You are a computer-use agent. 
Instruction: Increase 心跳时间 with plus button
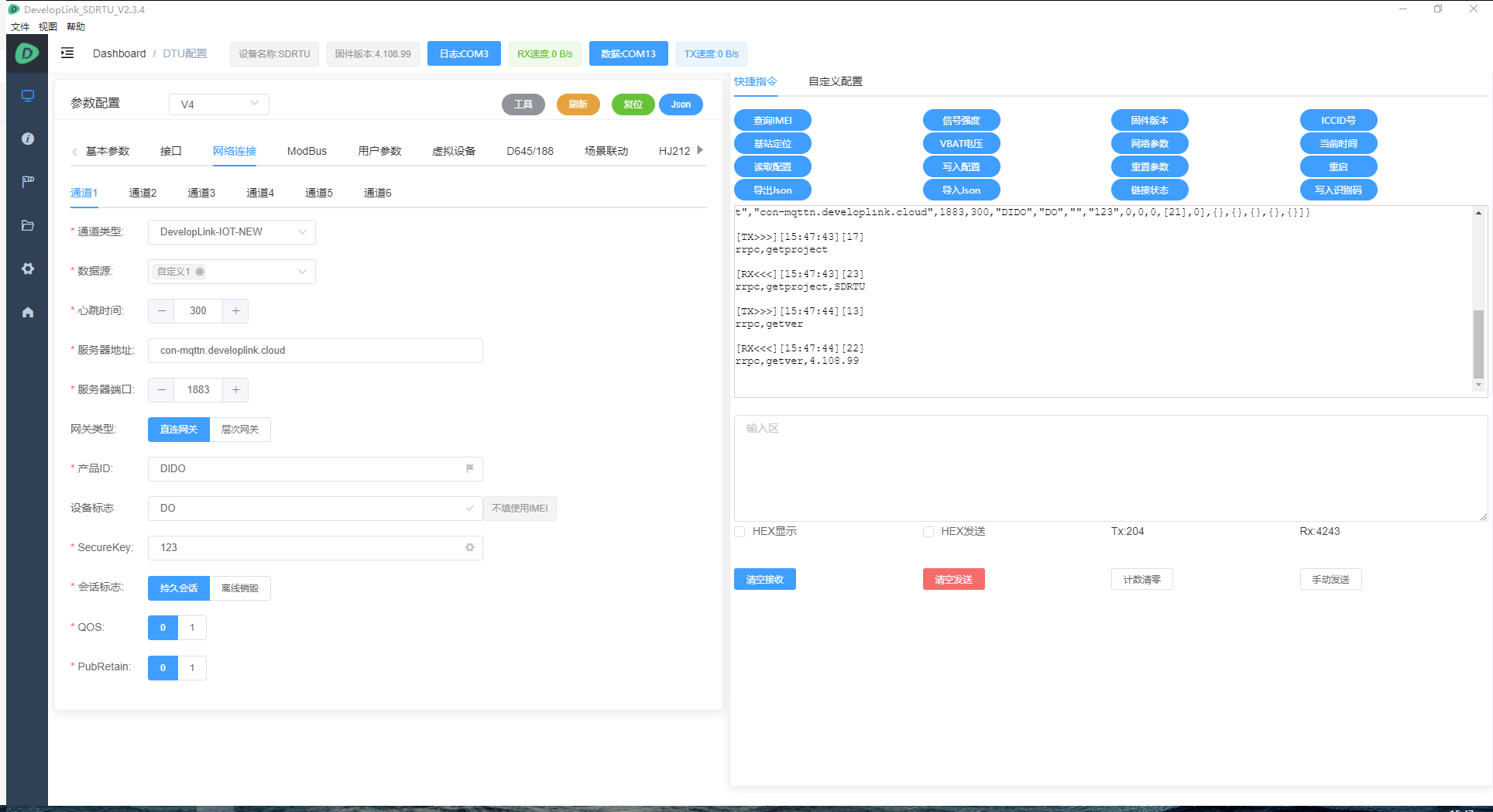pos(235,310)
